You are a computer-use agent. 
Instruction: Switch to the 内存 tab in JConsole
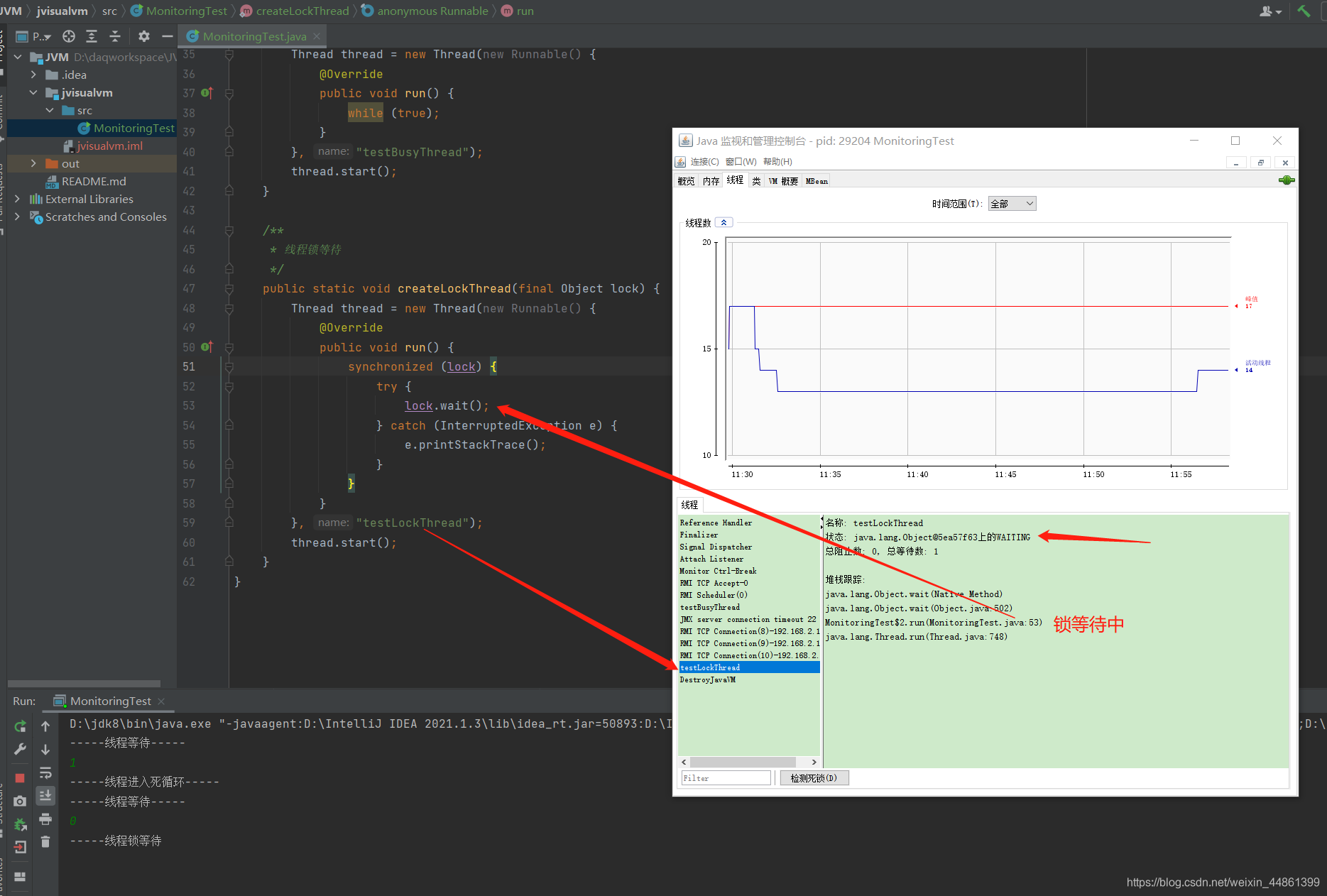[x=711, y=181]
